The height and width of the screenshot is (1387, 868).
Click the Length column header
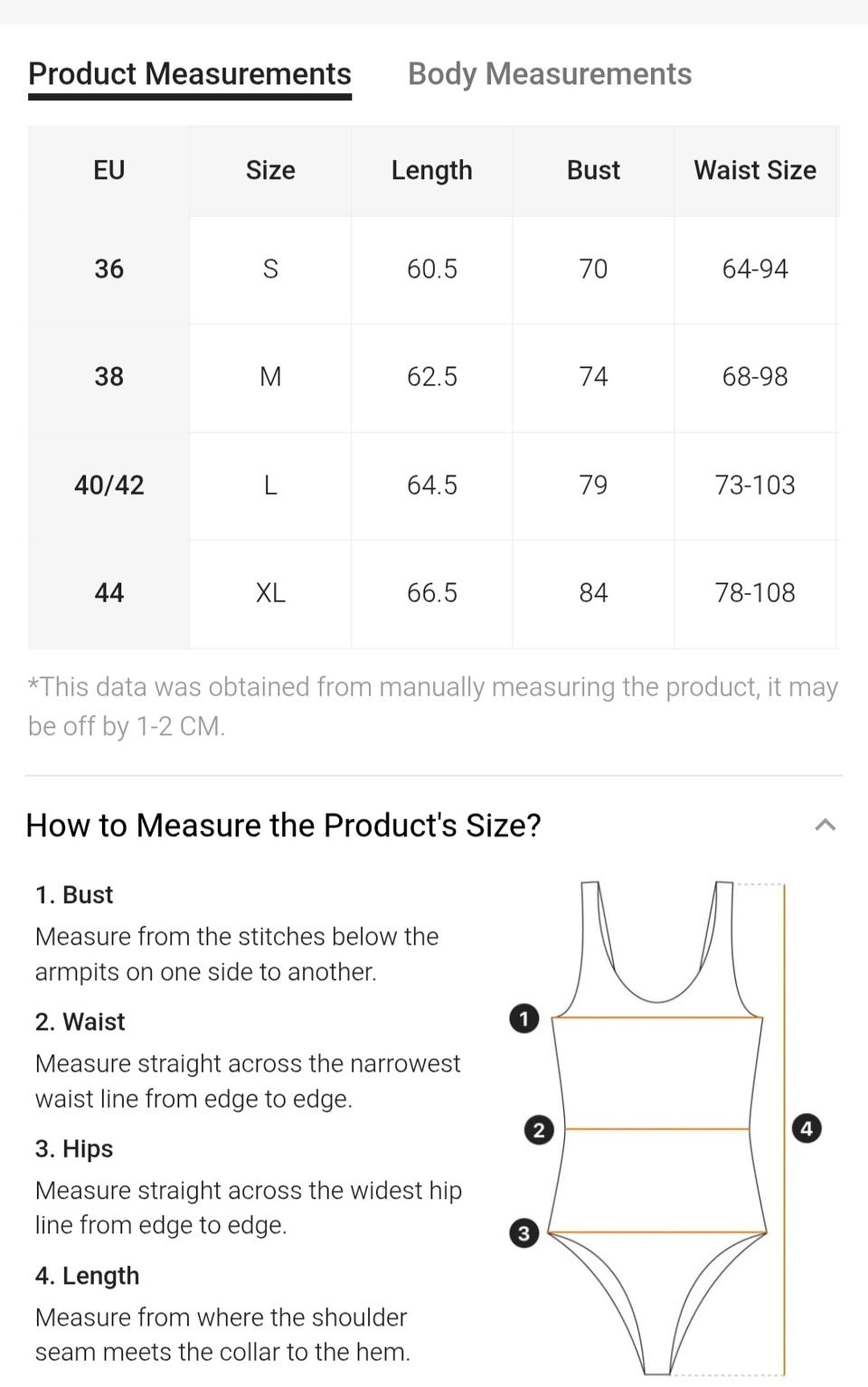tap(431, 171)
